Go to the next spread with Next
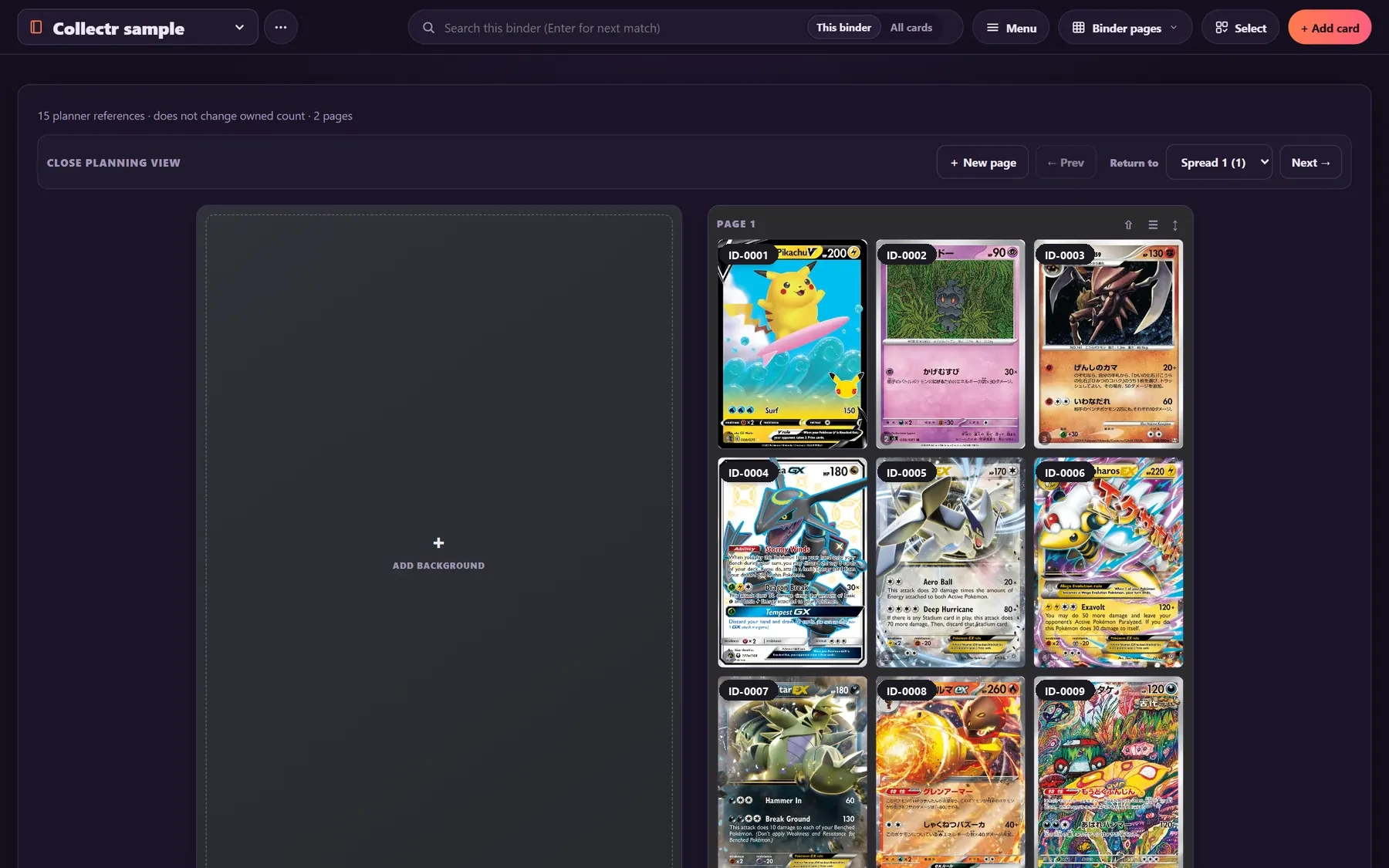 click(x=1310, y=163)
